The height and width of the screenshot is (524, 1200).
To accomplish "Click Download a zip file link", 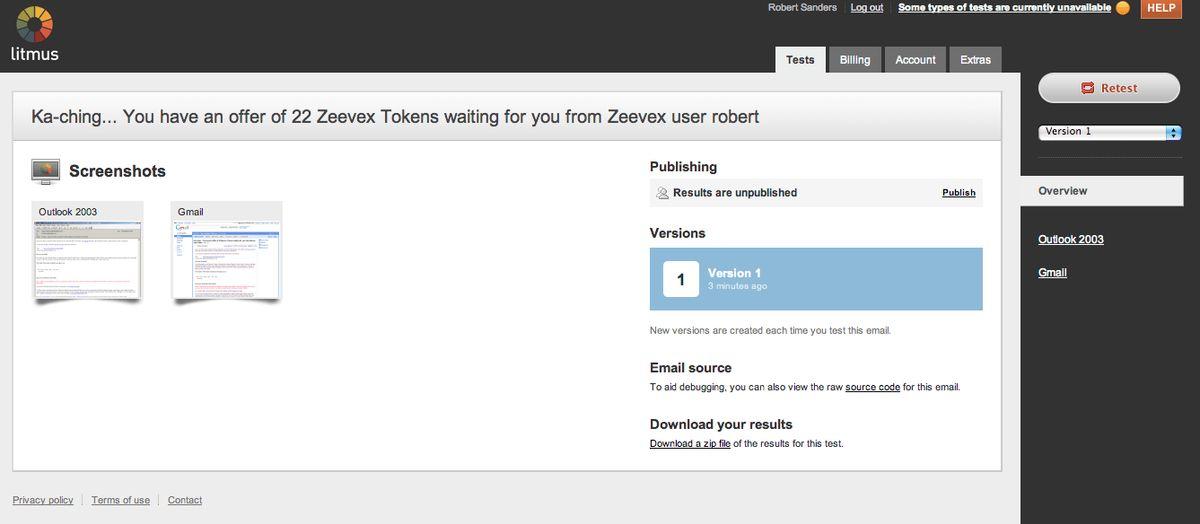I will [x=690, y=443].
